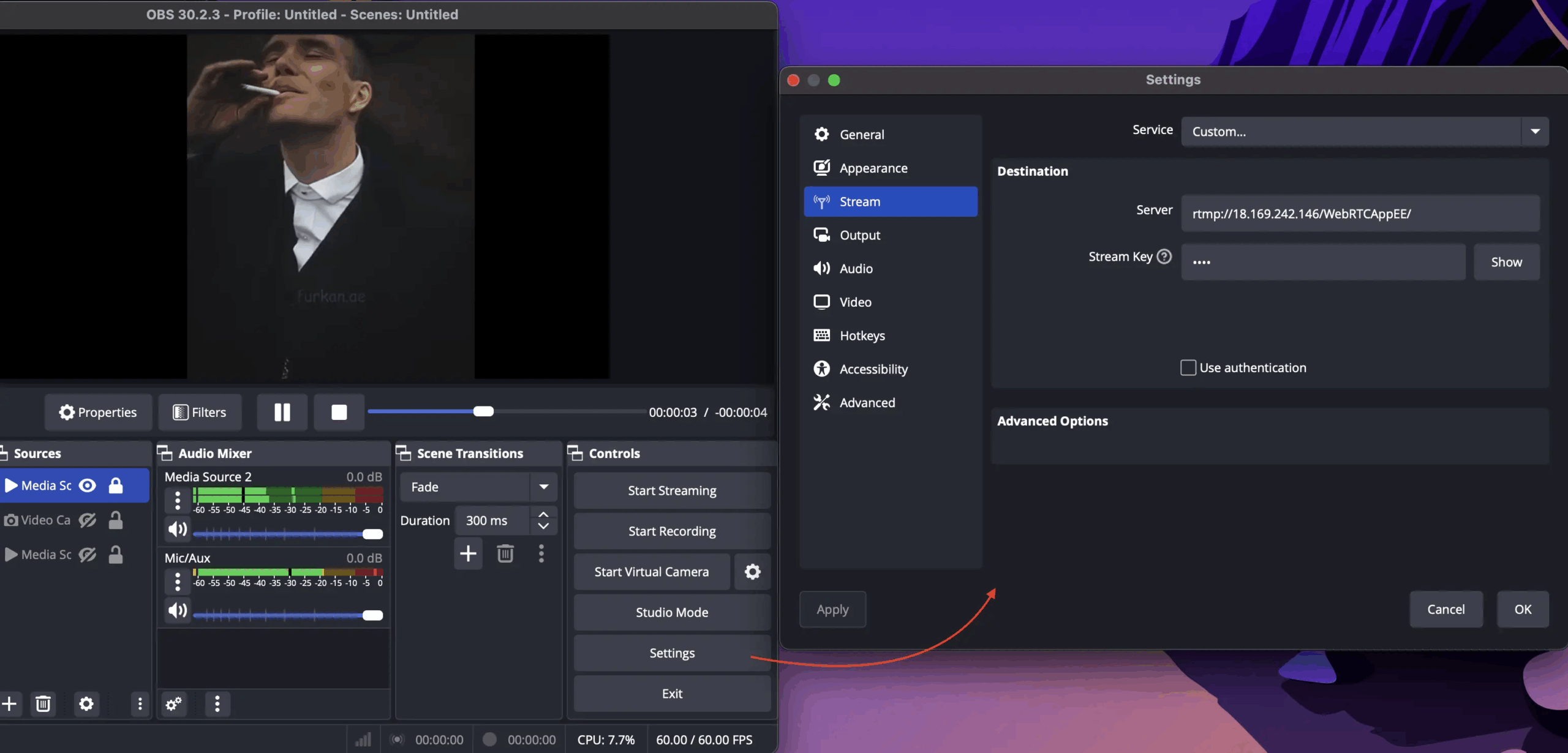This screenshot has height=753, width=1568.
Task: Open Settings from Controls panel
Action: click(672, 653)
